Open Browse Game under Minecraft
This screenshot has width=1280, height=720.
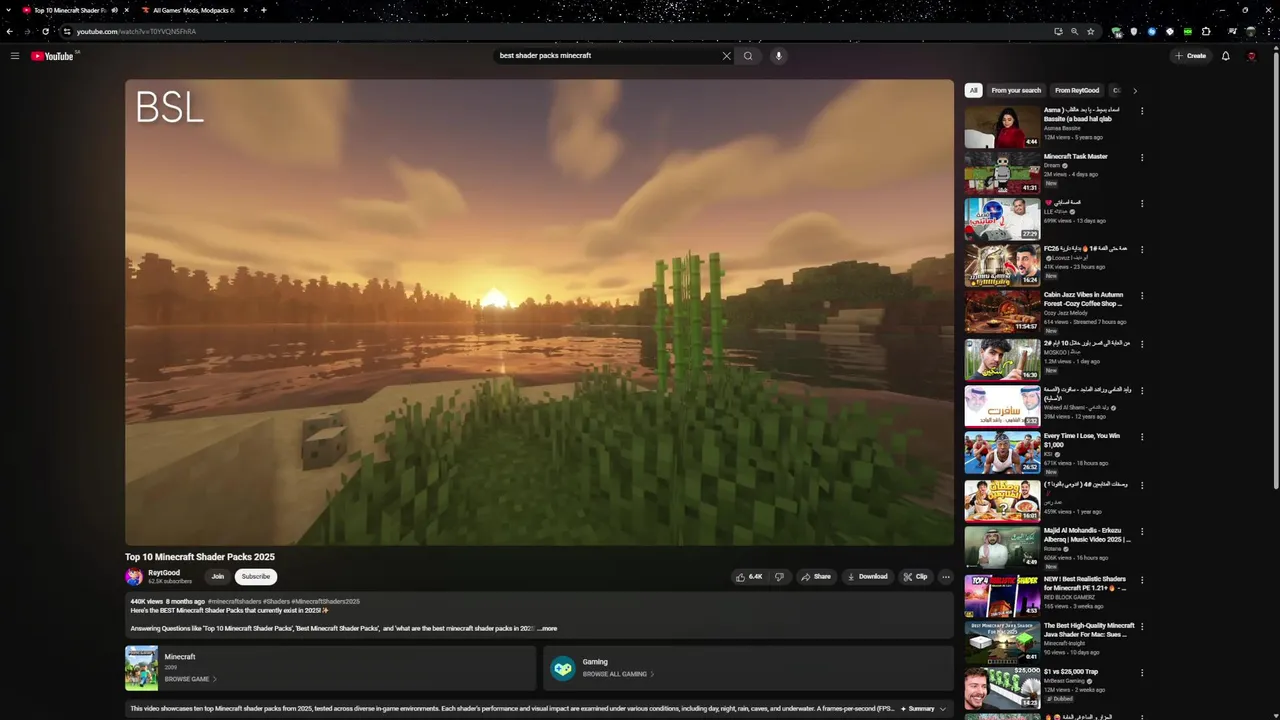coord(190,679)
